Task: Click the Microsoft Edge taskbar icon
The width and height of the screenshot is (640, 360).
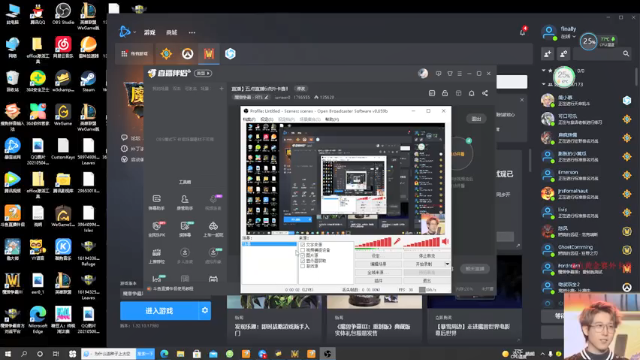Action: [164, 354]
